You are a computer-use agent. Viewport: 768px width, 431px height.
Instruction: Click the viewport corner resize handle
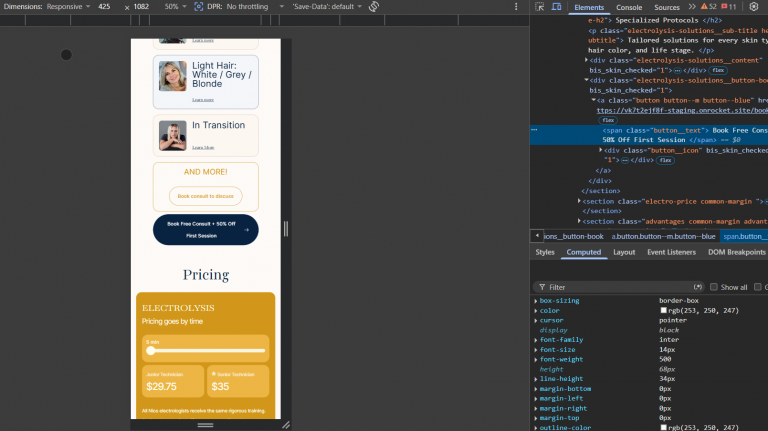[x=286, y=425]
